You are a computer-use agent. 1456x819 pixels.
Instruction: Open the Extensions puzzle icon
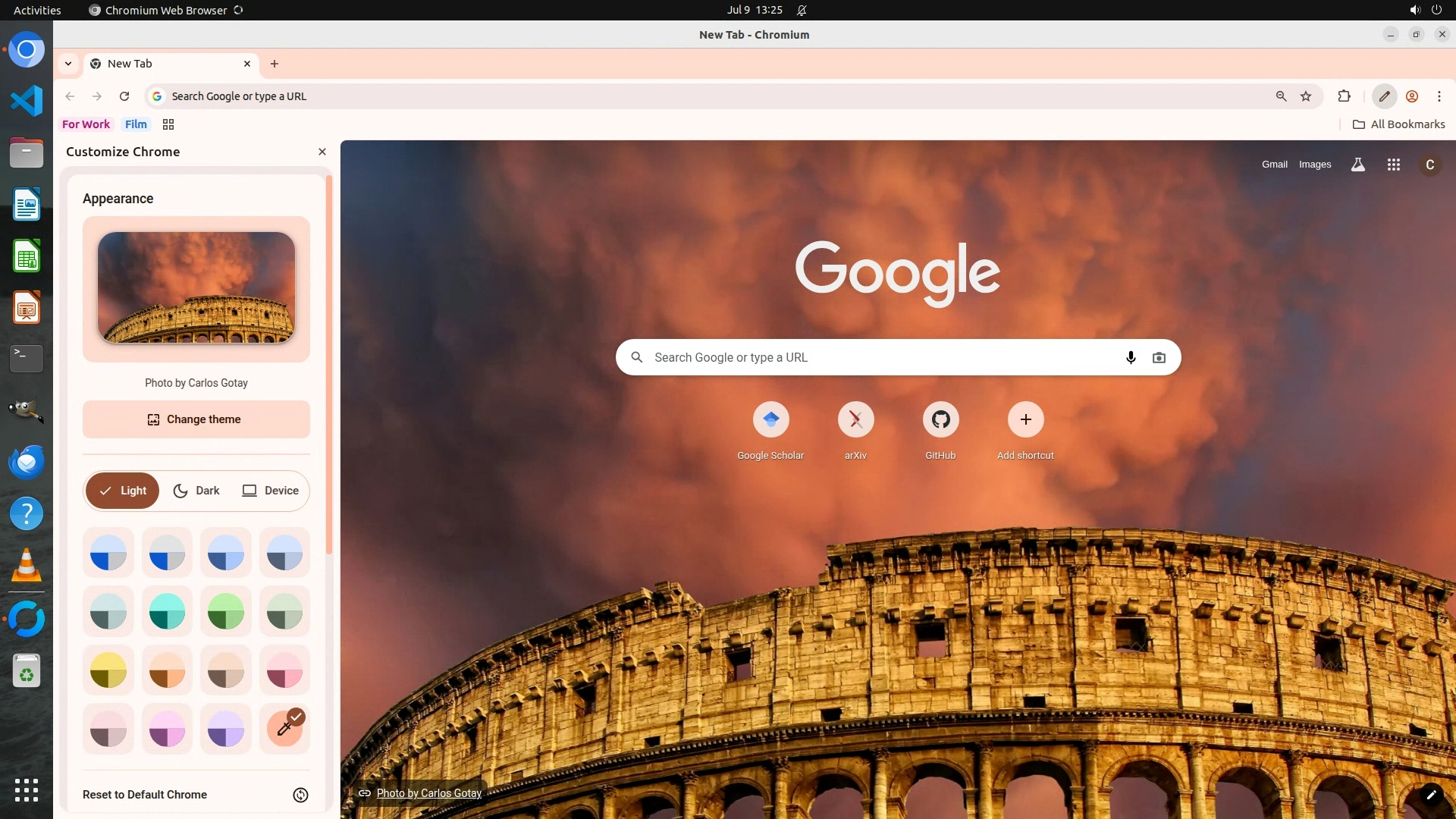click(1344, 96)
